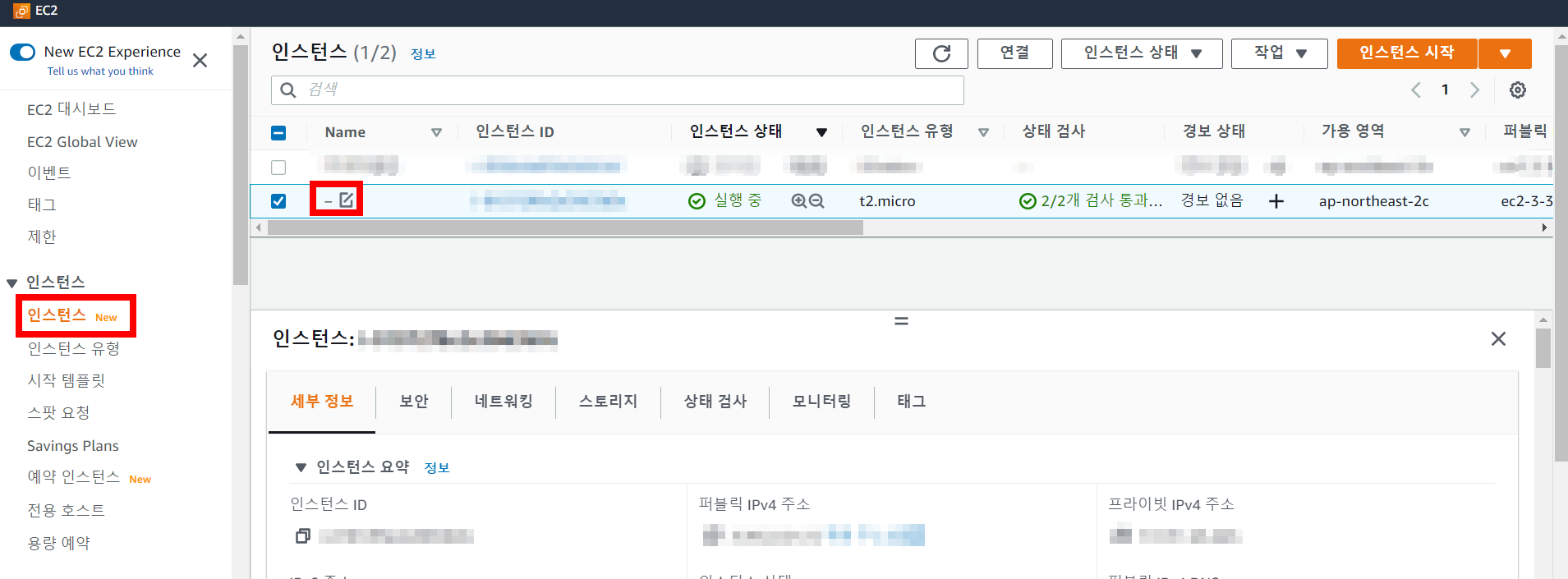The image size is (1568, 579).
Task: Click the 인스턴스 시작 launch button
Action: (1407, 53)
